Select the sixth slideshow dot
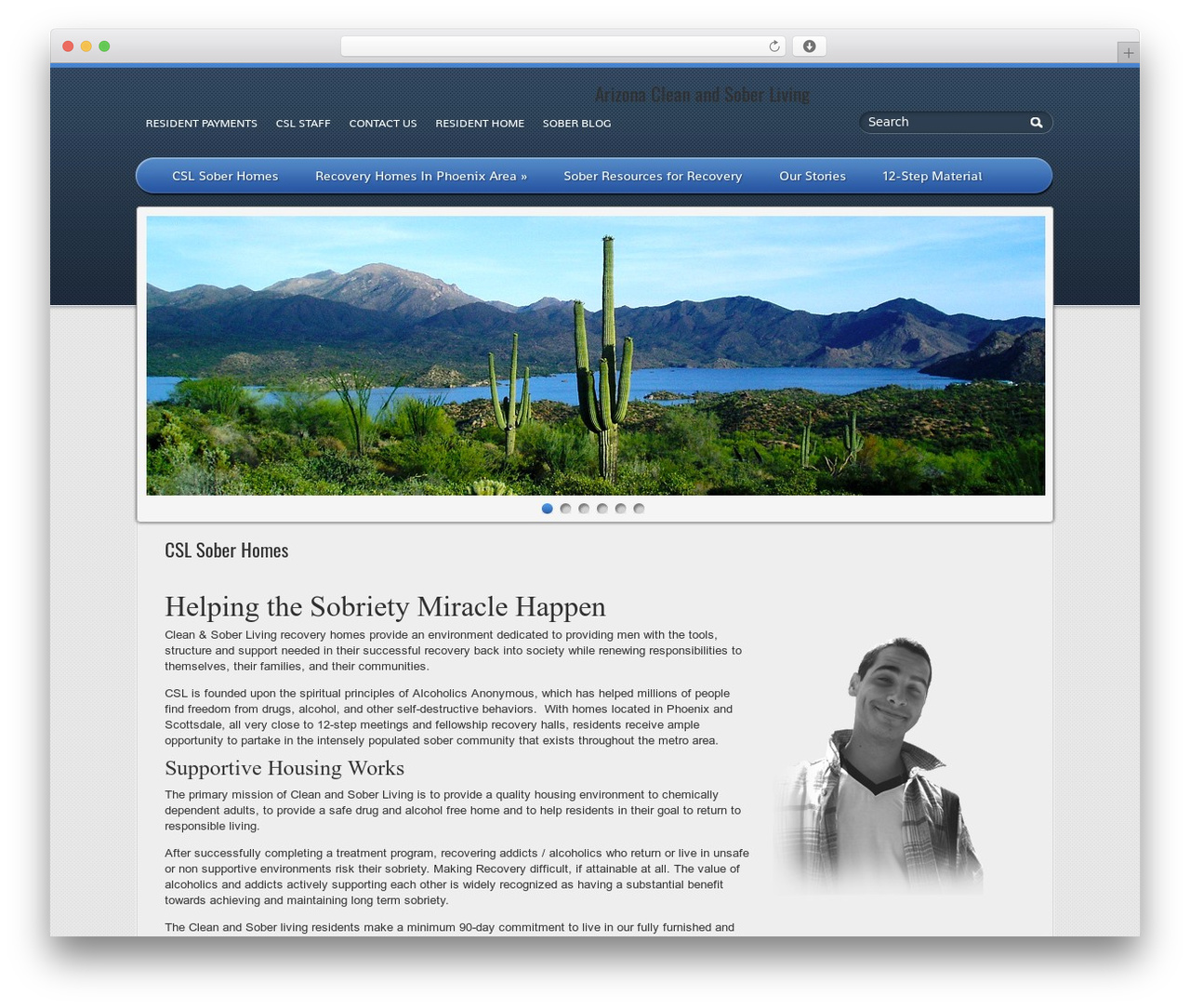 click(639, 509)
